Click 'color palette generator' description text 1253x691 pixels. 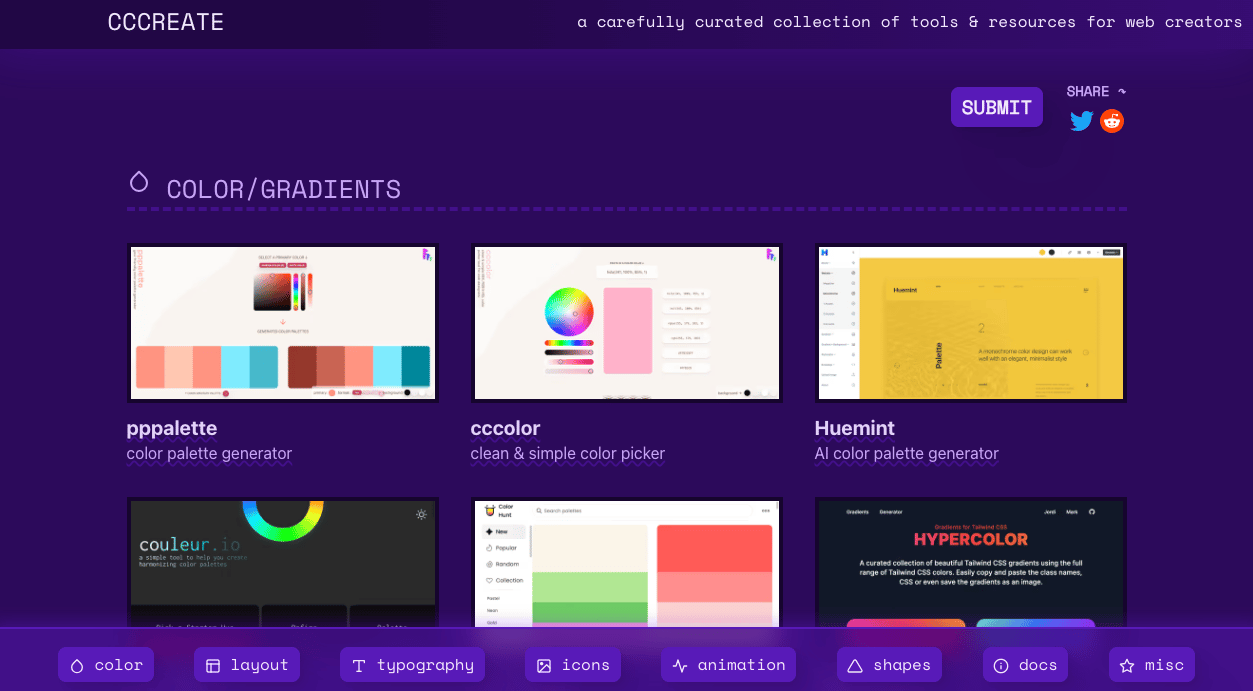209,453
